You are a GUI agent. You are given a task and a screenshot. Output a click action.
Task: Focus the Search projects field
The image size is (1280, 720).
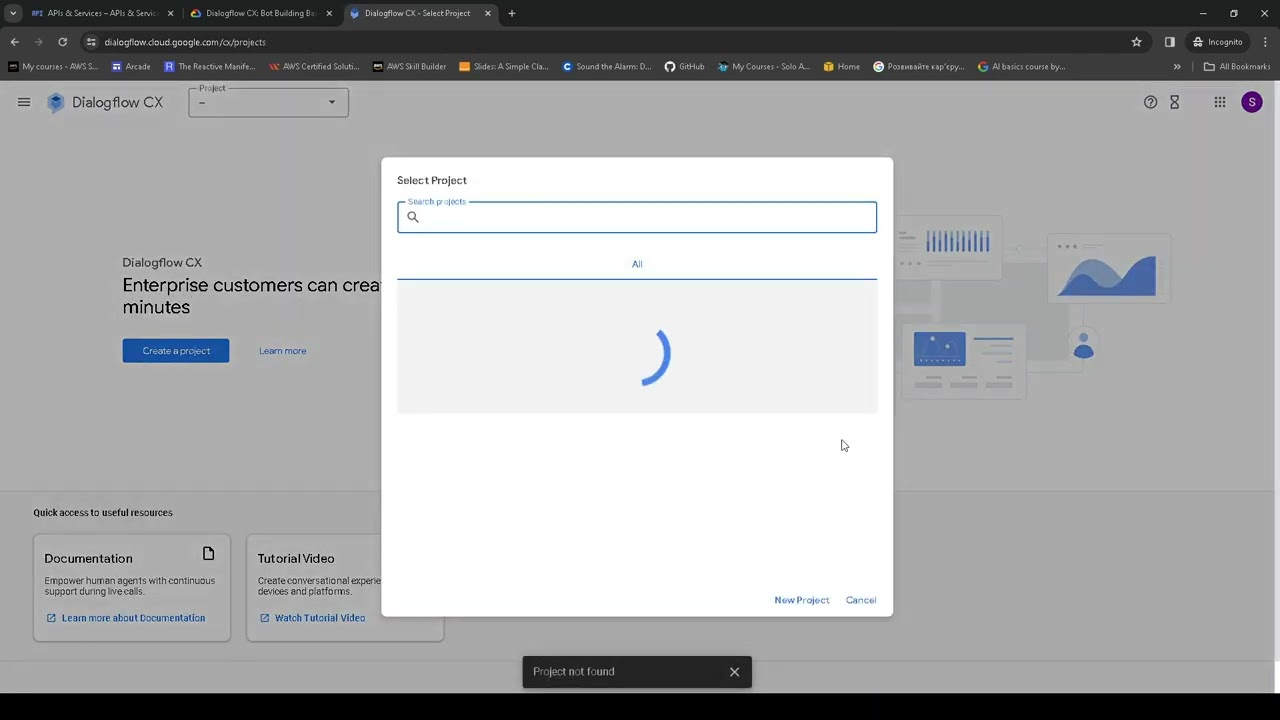[x=637, y=217]
